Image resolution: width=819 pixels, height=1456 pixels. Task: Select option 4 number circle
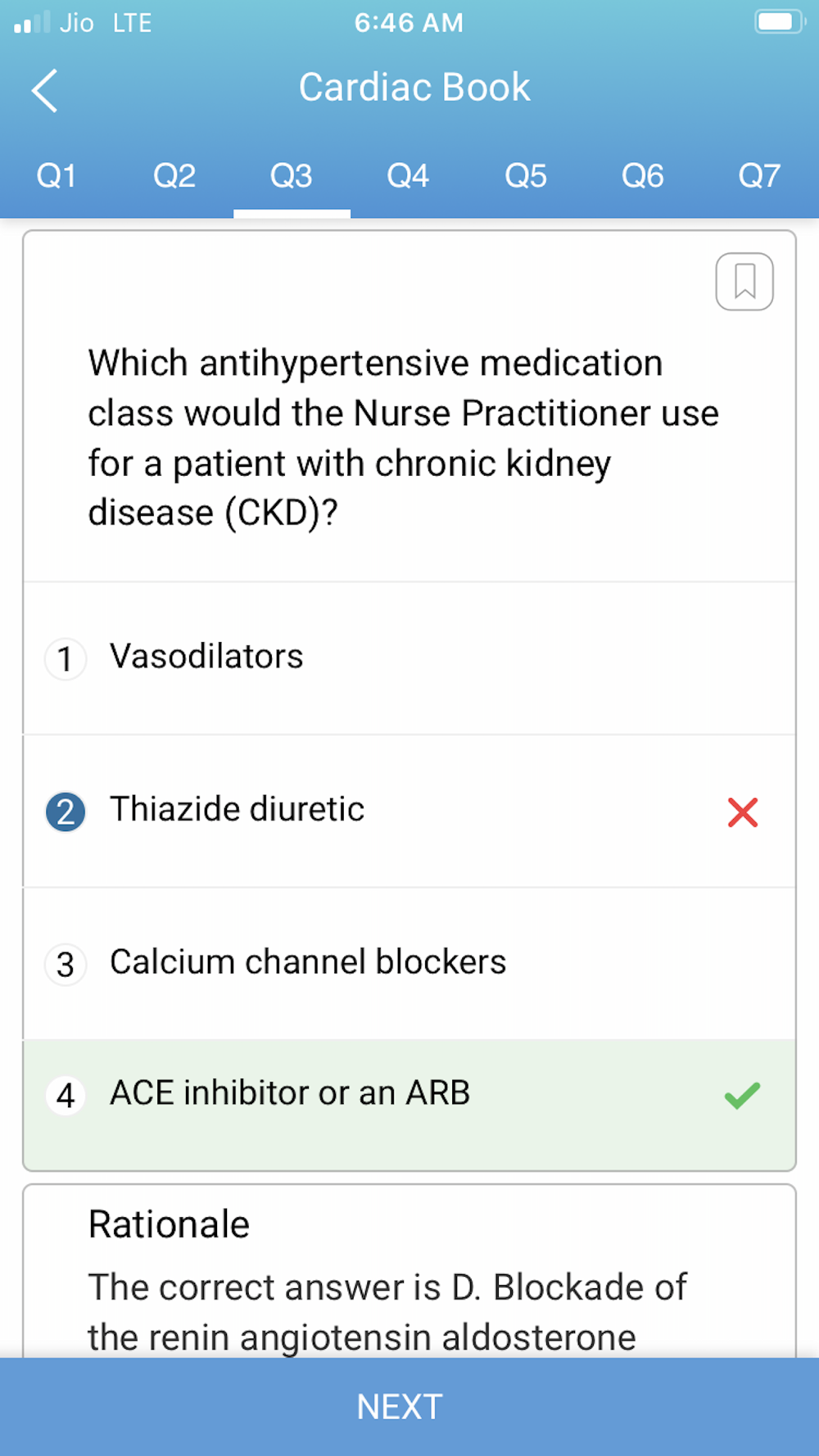(x=66, y=1095)
